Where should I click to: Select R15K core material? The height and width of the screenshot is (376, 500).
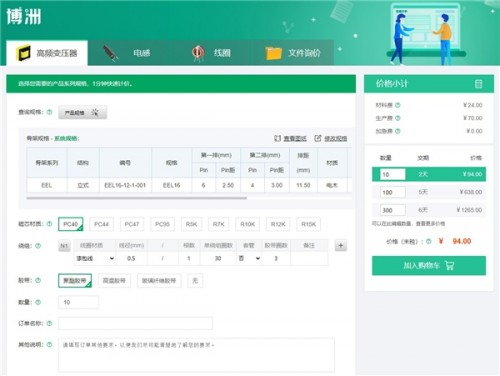tap(308, 224)
